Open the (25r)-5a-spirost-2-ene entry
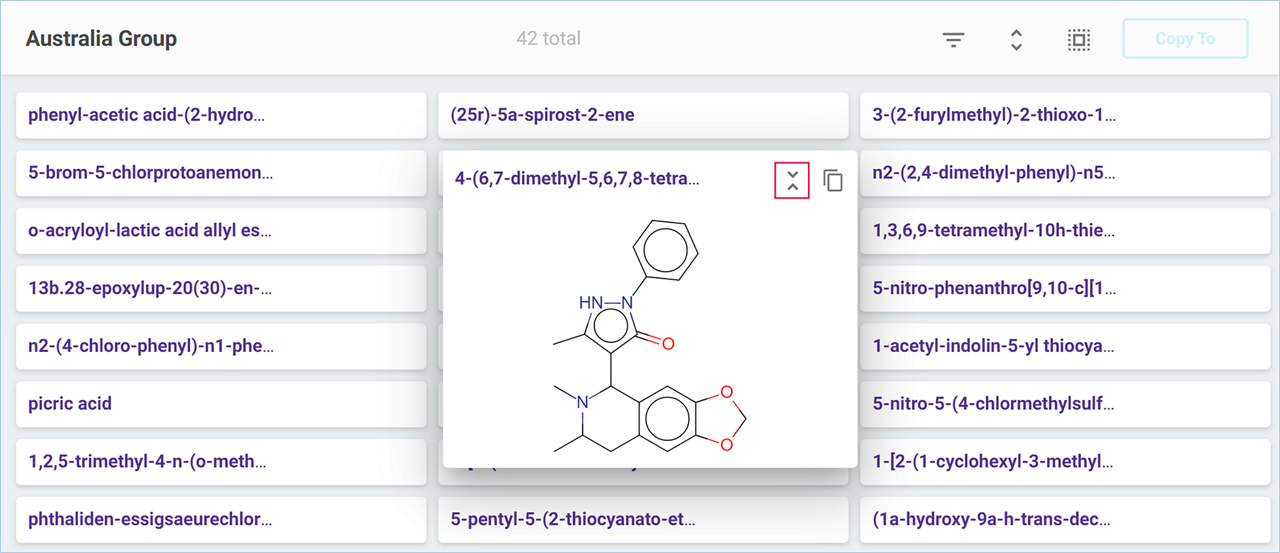 pyautogui.click(x=642, y=115)
